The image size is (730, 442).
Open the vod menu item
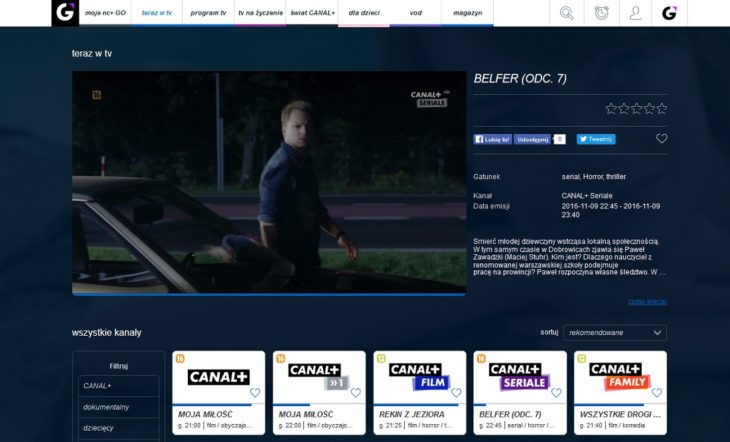coord(416,13)
